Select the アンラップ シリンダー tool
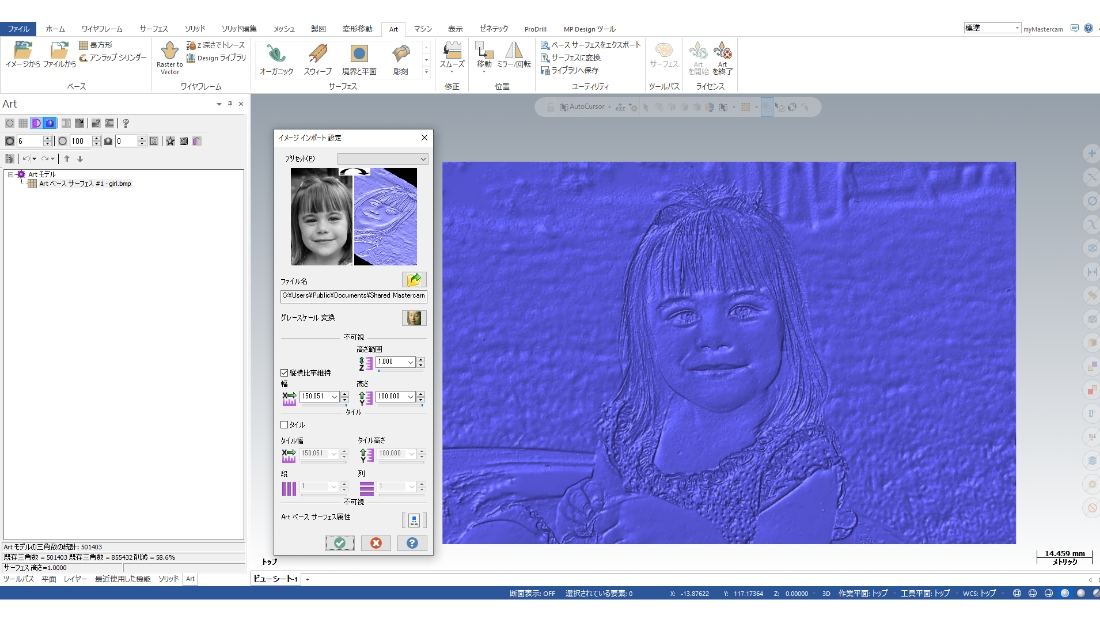The height and width of the screenshot is (620, 1100). [112, 58]
